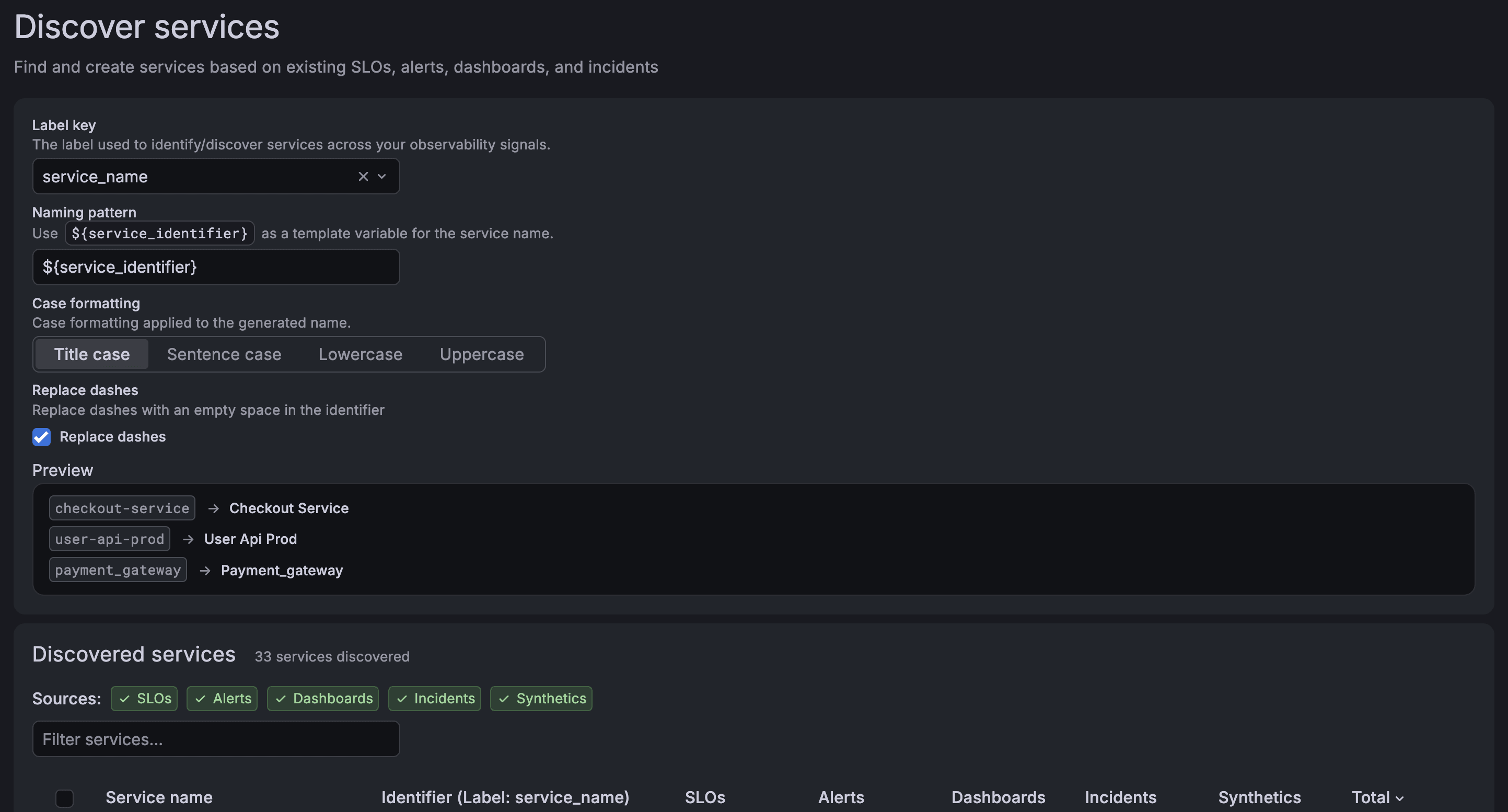
Task: Clear the service_name label key selection
Action: pyautogui.click(x=363, y=176)
